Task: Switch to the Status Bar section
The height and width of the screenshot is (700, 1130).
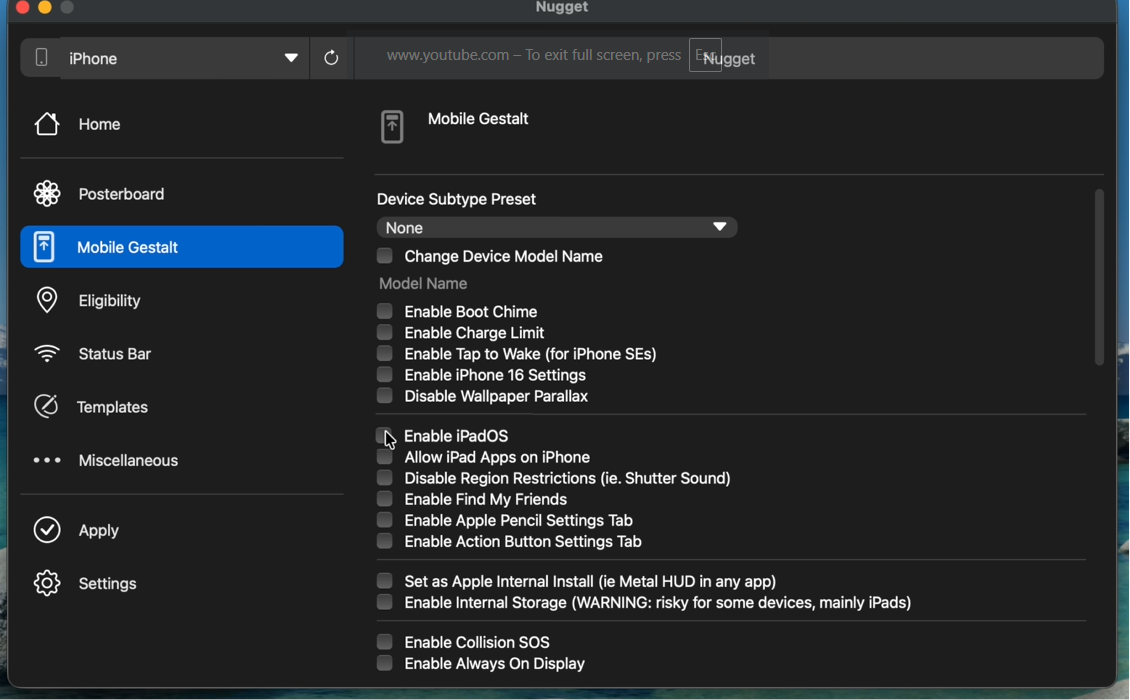Action: coord(115,354)
